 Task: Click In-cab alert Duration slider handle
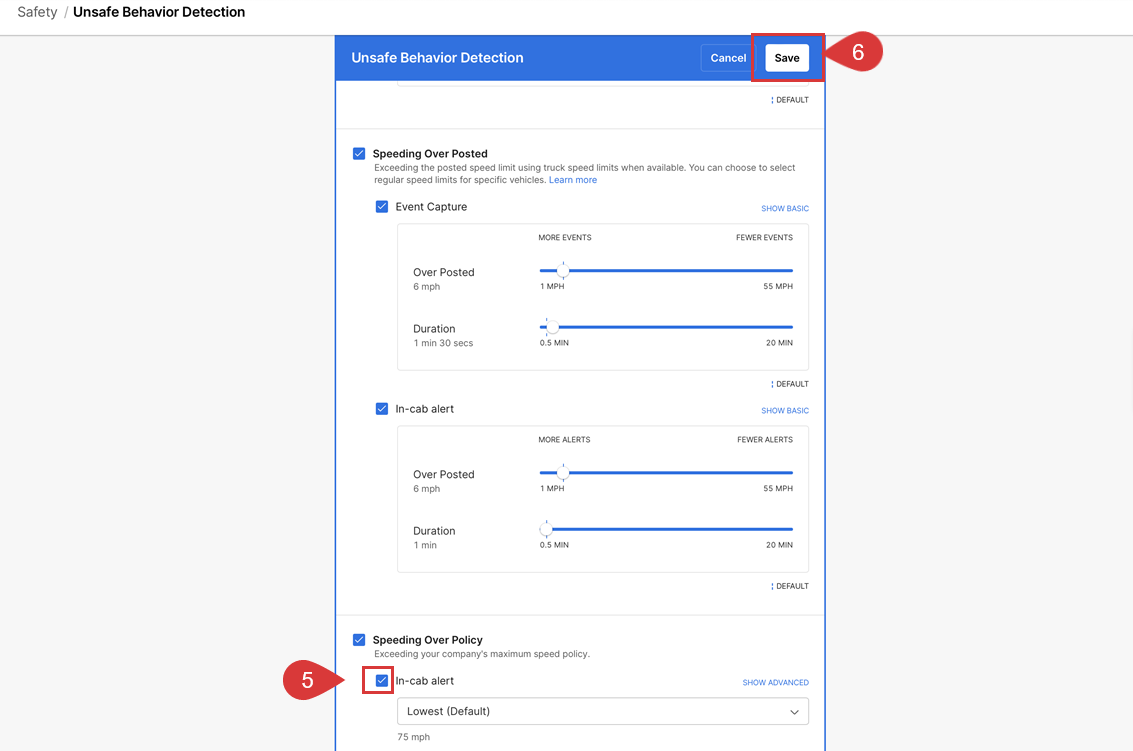tap(546, 529)
